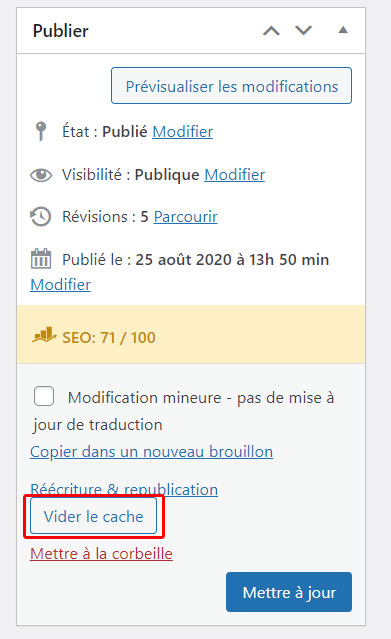391x639 pixels.
Task: Move Publier panel up with chevron
Action: (271, 31)
